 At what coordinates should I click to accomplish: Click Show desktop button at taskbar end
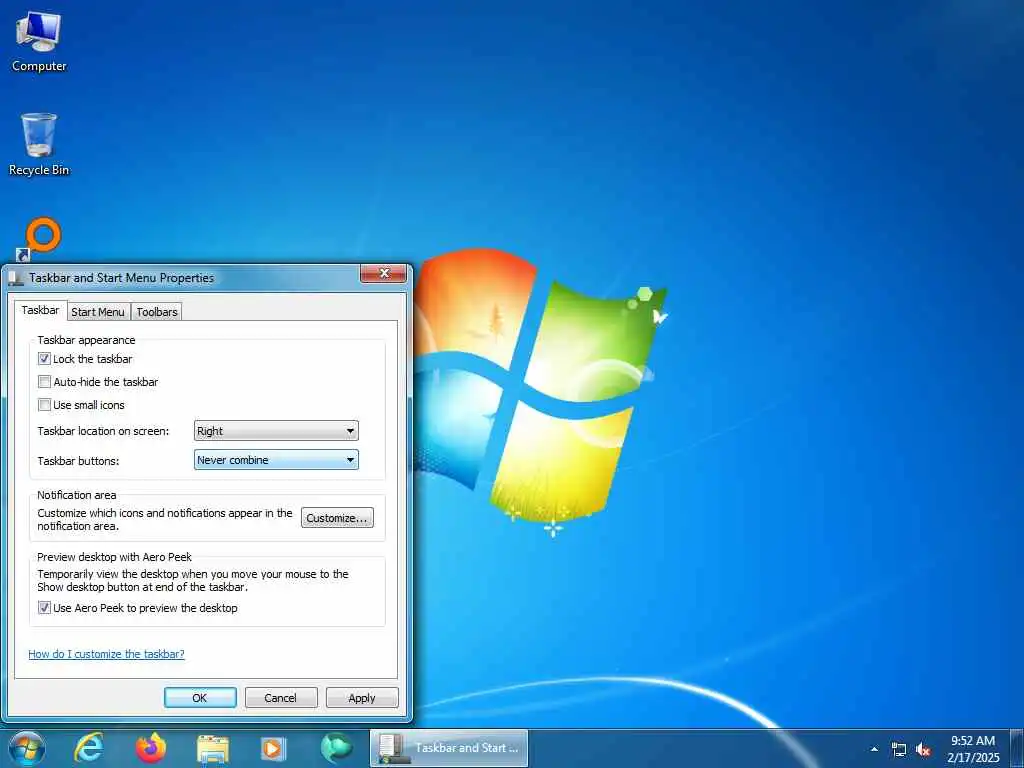1017,748
